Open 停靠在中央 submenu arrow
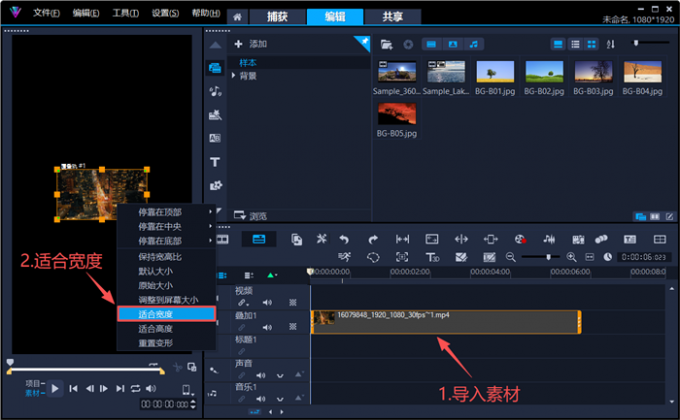The width and height of the screenshot is (680, 420). tap(210, 226)
